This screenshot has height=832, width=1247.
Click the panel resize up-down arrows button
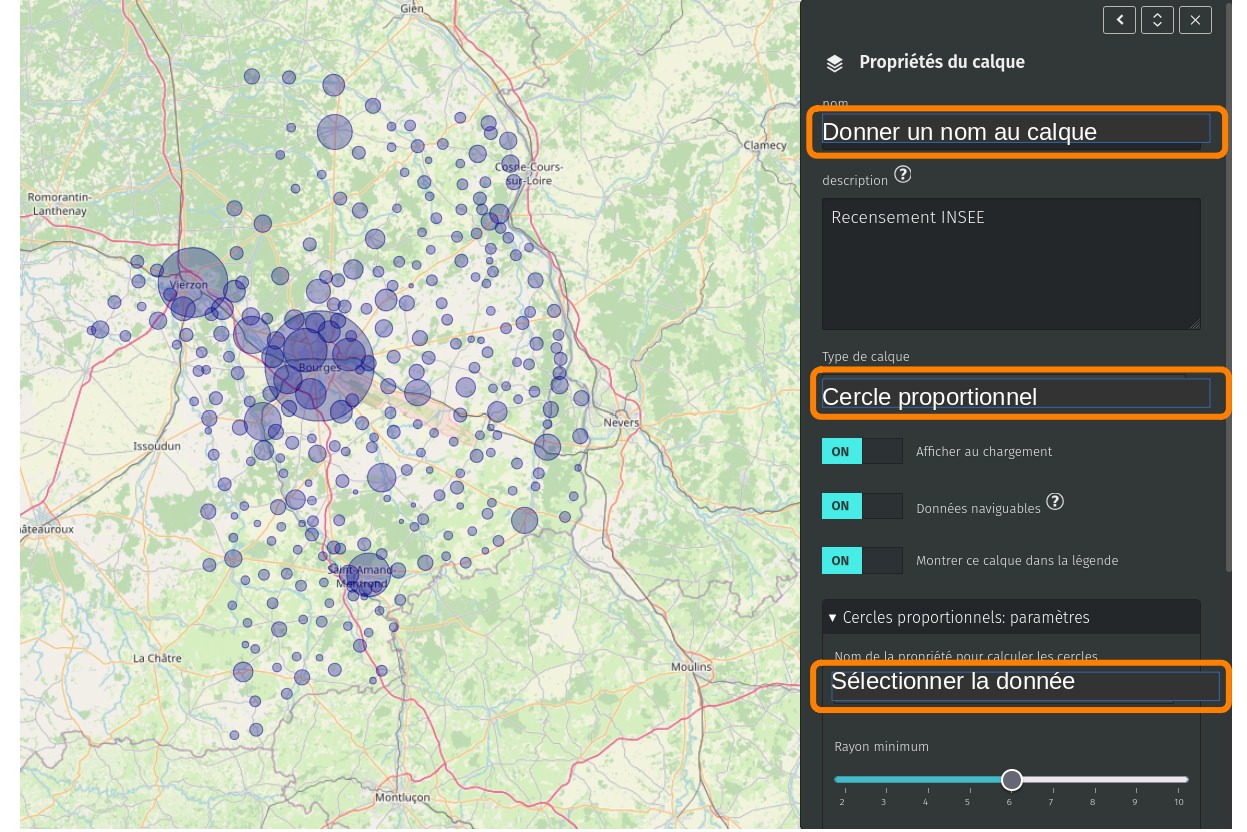(x=1157, y=20)
